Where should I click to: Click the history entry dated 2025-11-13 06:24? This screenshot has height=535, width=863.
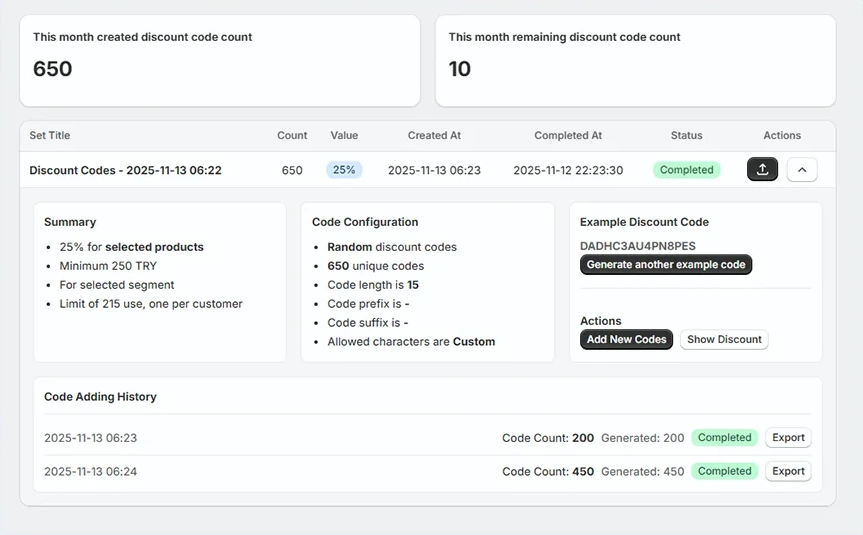tap(90, 471)
